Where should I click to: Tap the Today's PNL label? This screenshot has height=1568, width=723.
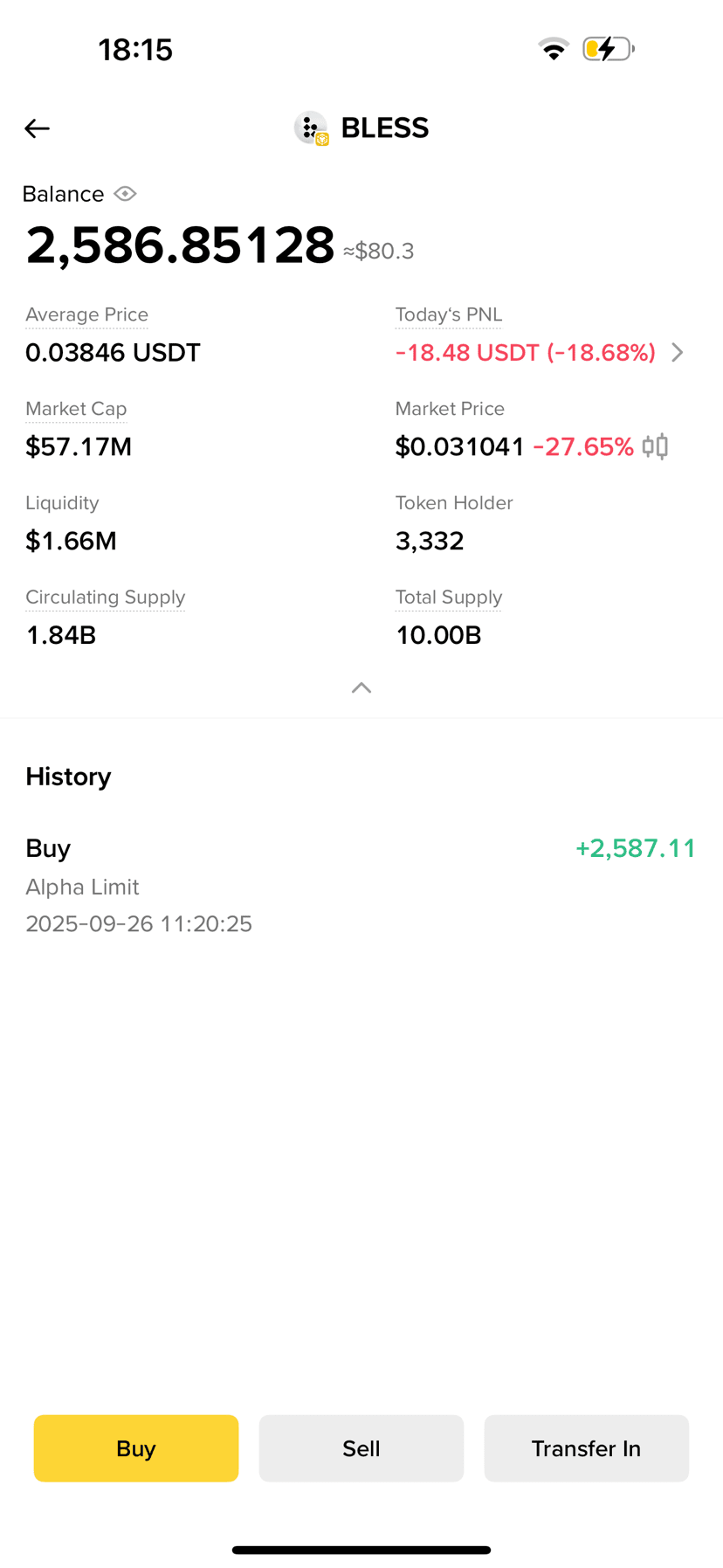tap(448, 314)
